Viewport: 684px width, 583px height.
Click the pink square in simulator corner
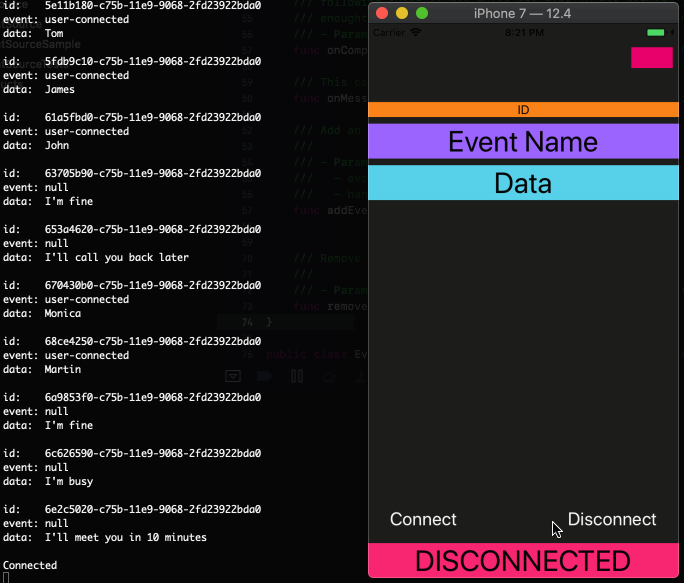(x=652, y=58)
